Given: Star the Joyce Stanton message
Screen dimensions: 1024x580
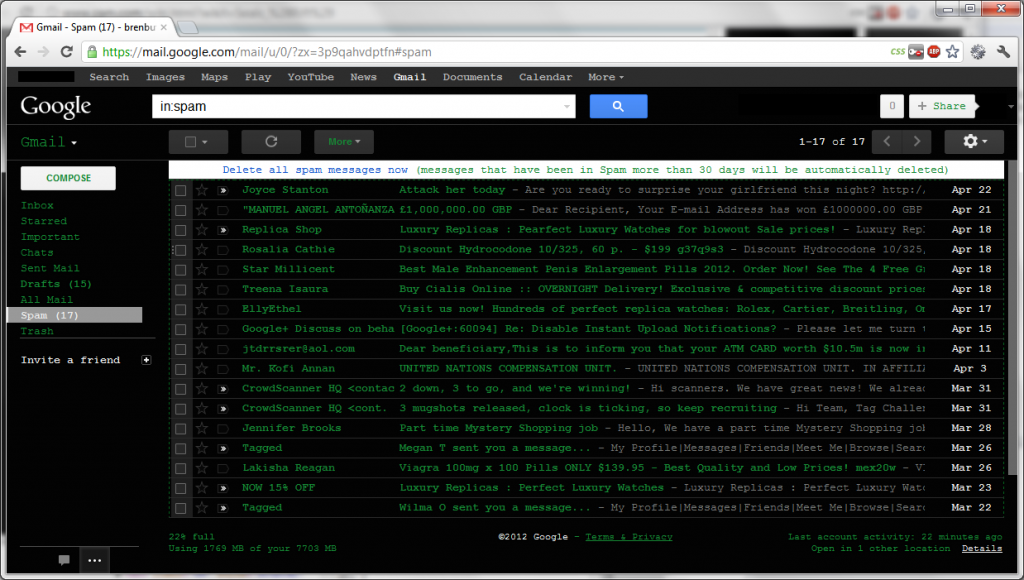Looking at the screenshot, I should pos(202,190).
